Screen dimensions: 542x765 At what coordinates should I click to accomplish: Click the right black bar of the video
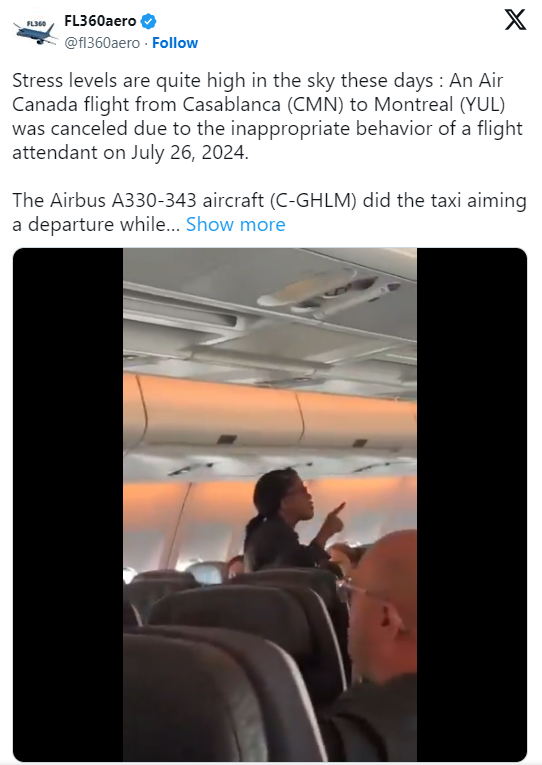(x=472, y=504)
